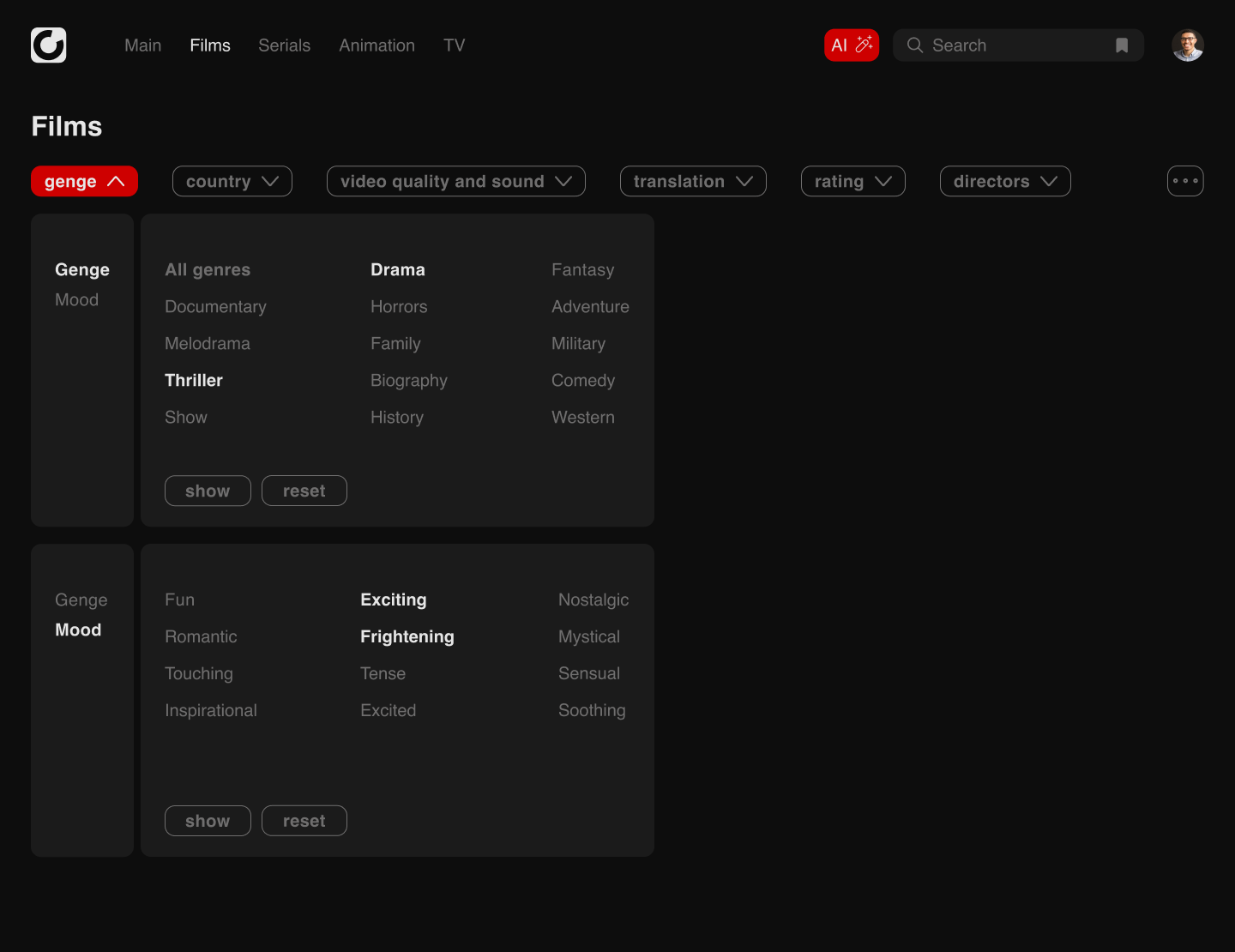Open the rating filter dropdown
Viewport: 1235px width, 952px height.
[x=852, y=181]
